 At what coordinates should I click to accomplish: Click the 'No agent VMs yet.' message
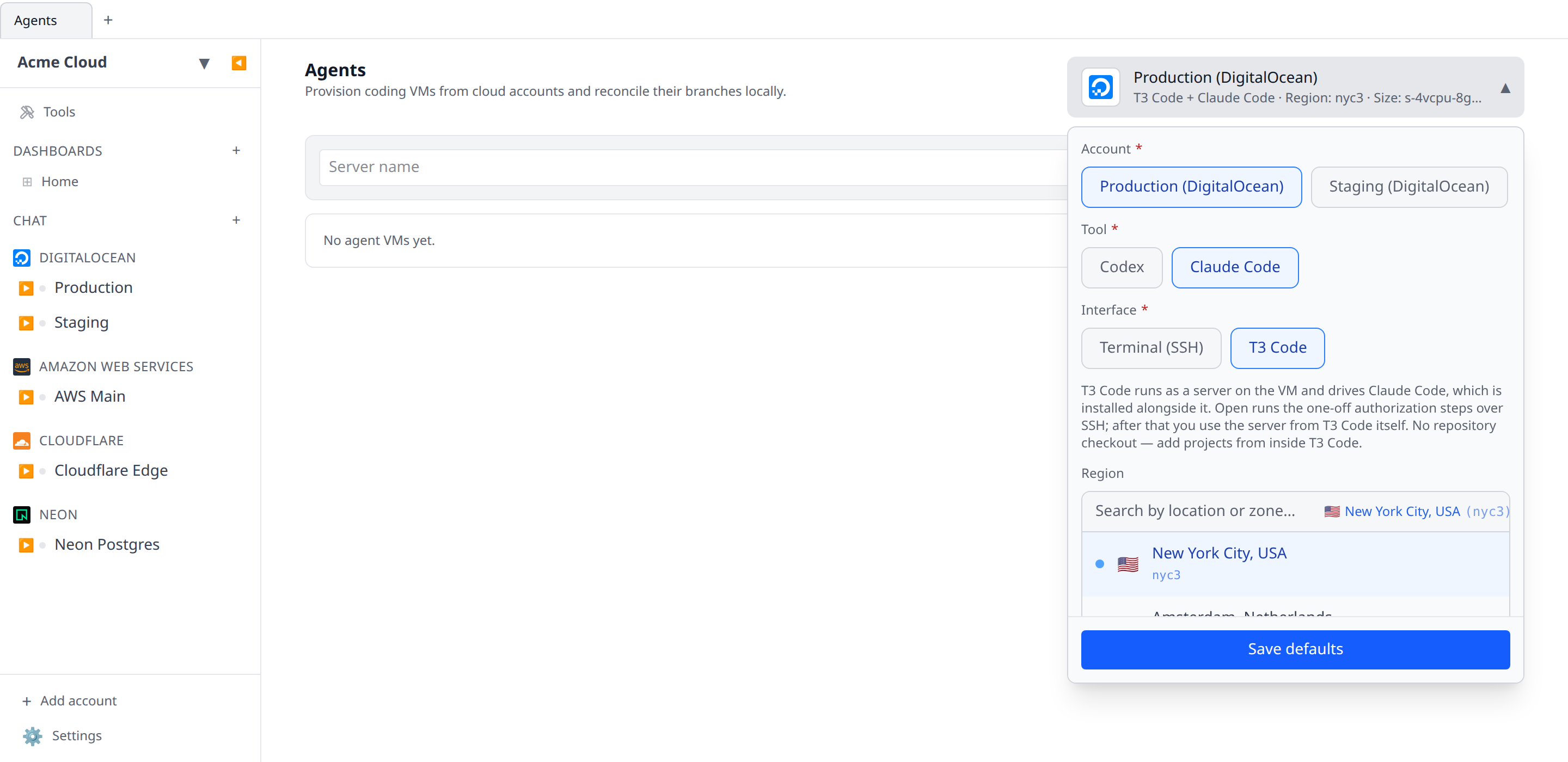coord(378,241)
